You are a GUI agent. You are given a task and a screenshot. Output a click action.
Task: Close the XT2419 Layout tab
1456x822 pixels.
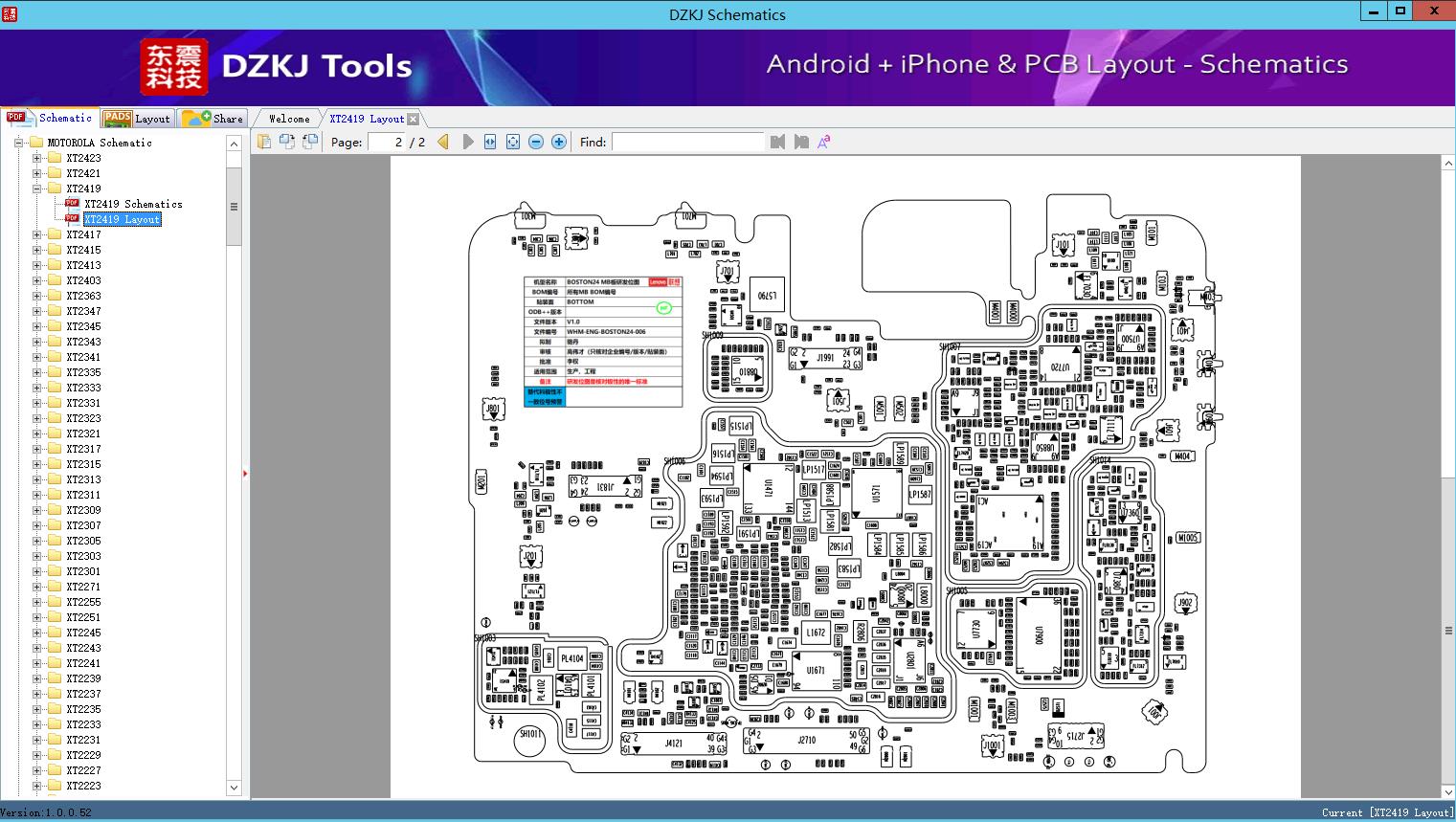413,119
